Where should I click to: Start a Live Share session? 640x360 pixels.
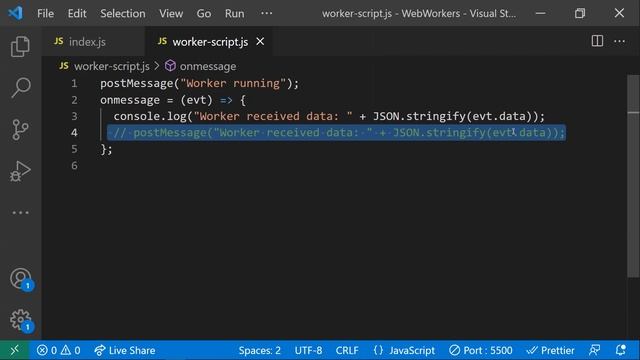tap(124, 350)
